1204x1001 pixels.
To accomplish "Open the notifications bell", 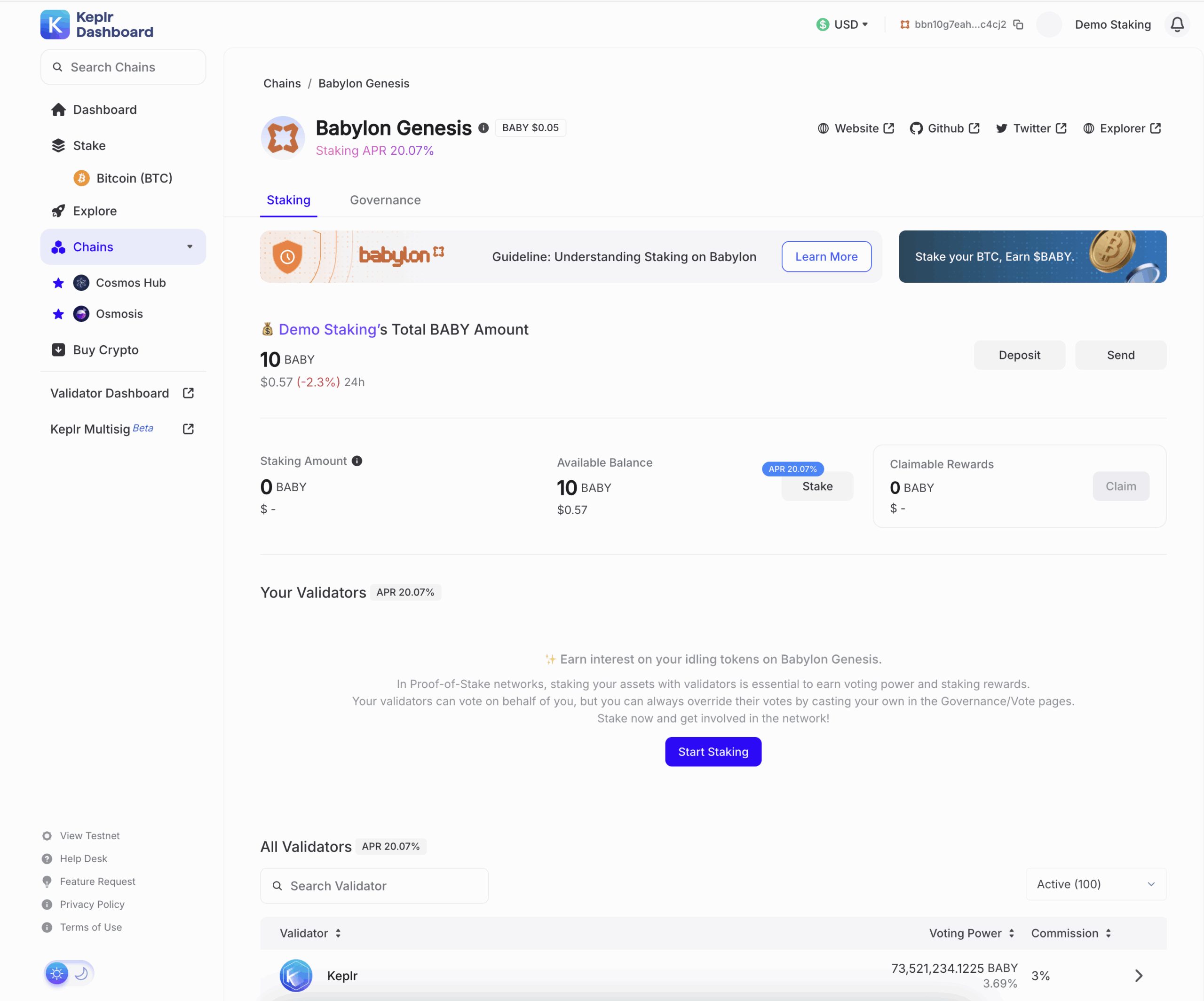I will (x=1177, y=24).
